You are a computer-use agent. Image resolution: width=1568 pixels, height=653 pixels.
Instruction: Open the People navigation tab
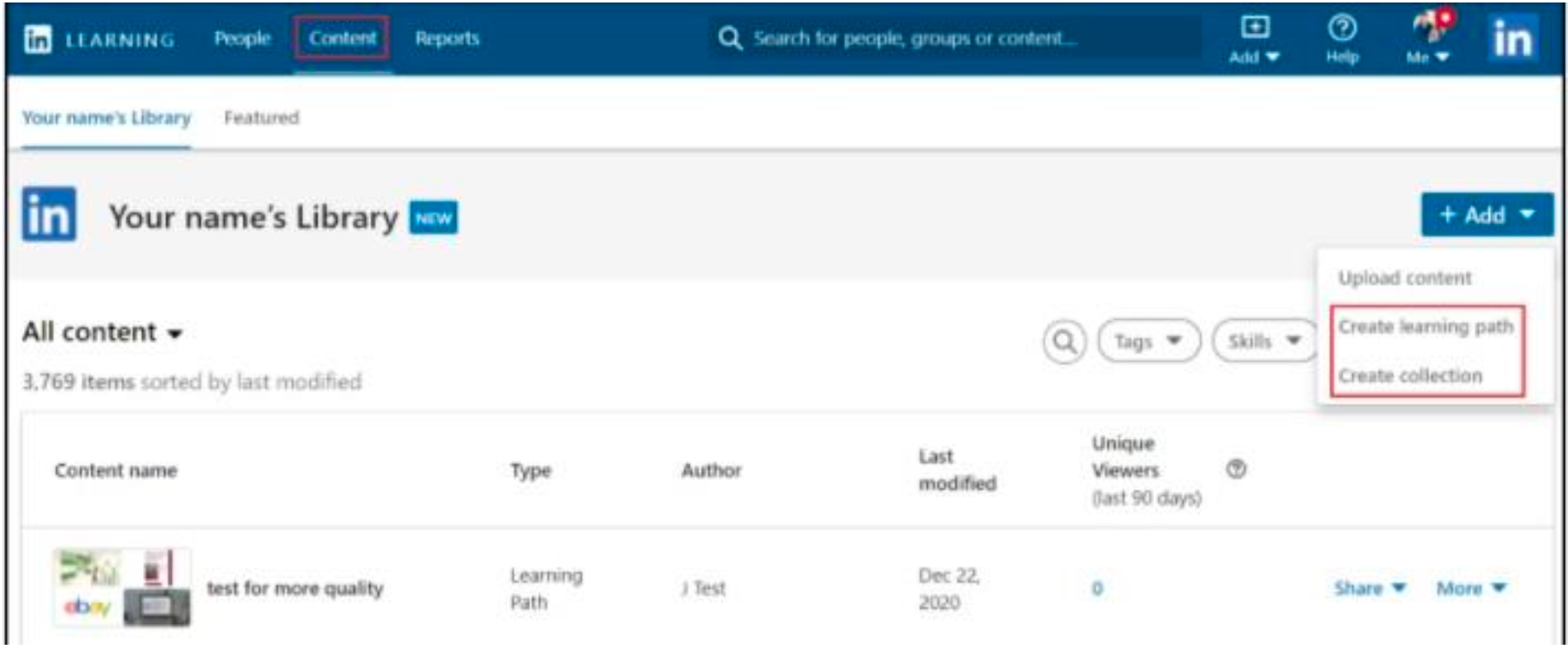(x=242, y=39)
